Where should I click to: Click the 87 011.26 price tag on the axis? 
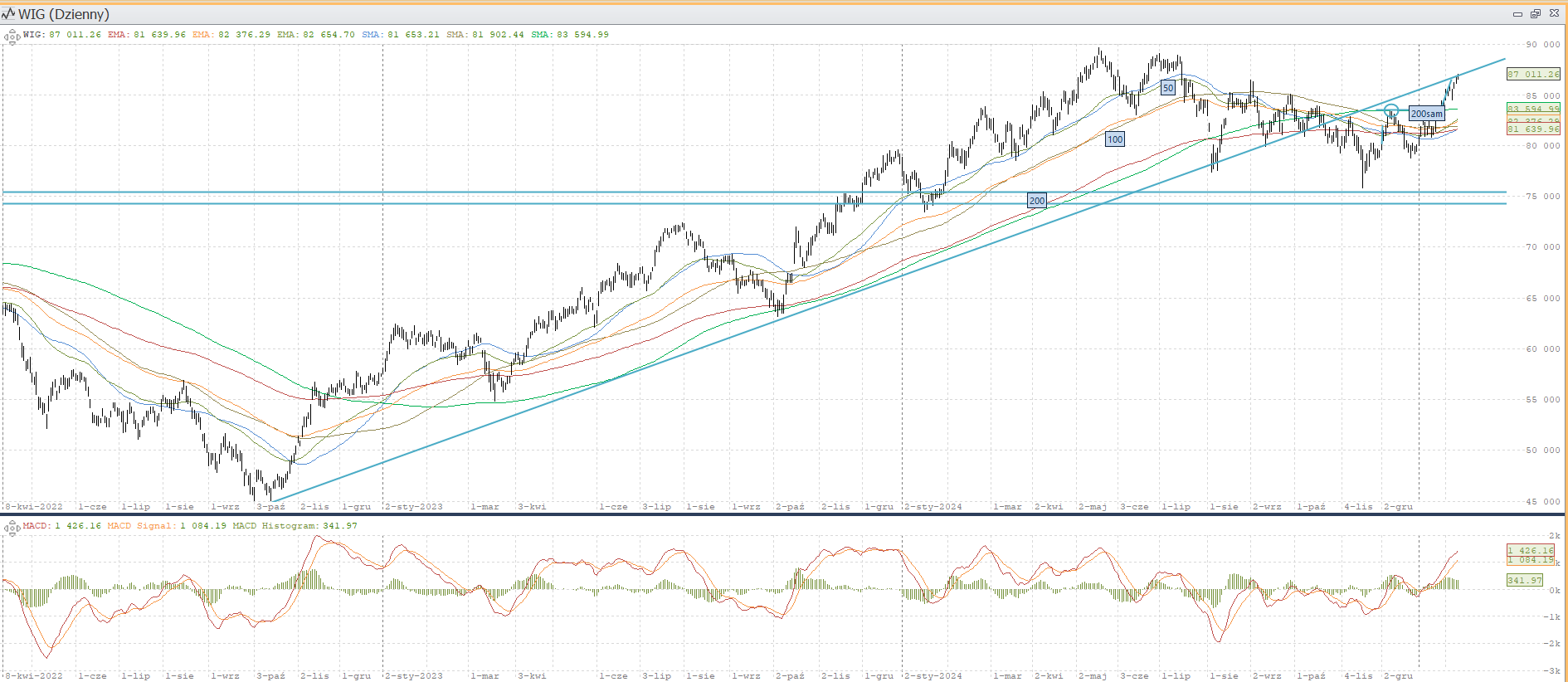click(x=1533, y=75)
